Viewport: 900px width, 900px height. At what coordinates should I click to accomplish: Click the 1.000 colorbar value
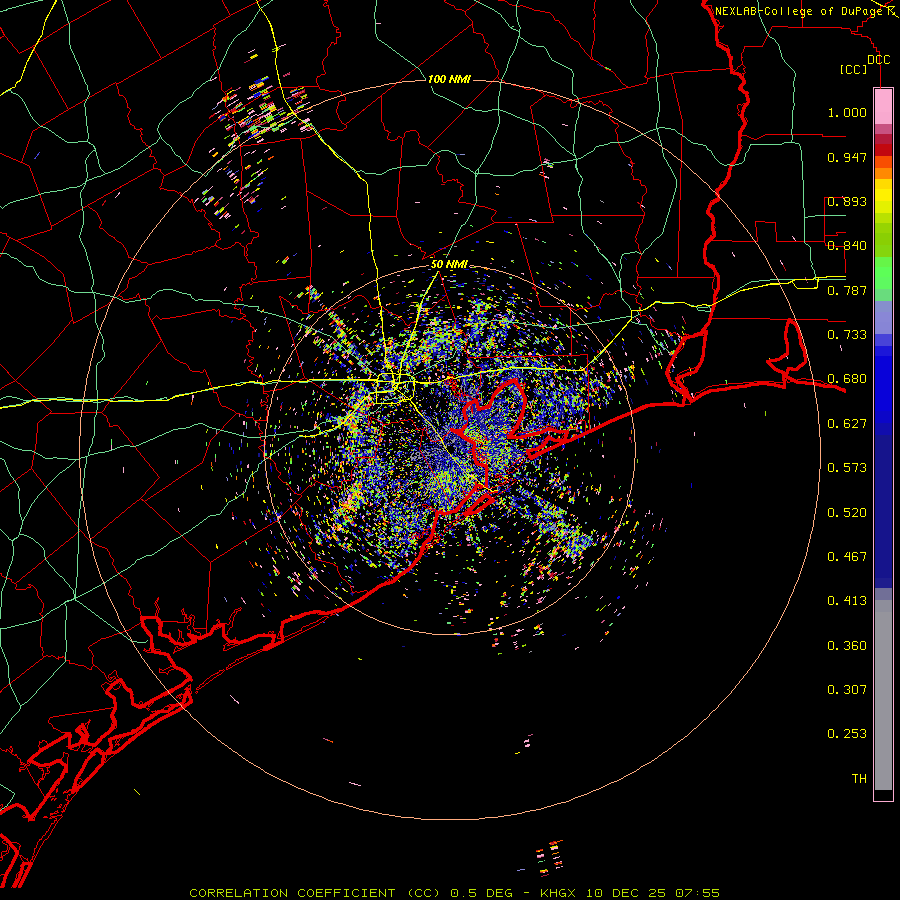[x=847, y=112]
